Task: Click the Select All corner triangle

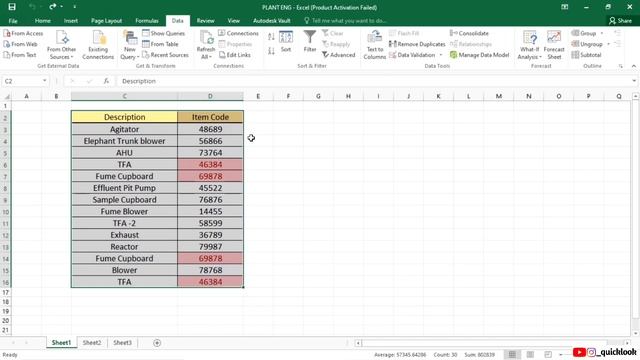Action: tap(7, 96)
